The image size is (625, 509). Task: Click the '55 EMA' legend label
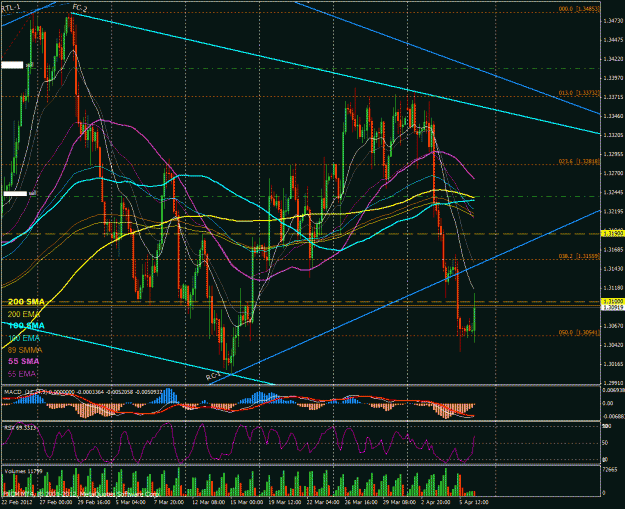[x=22, y=373]
